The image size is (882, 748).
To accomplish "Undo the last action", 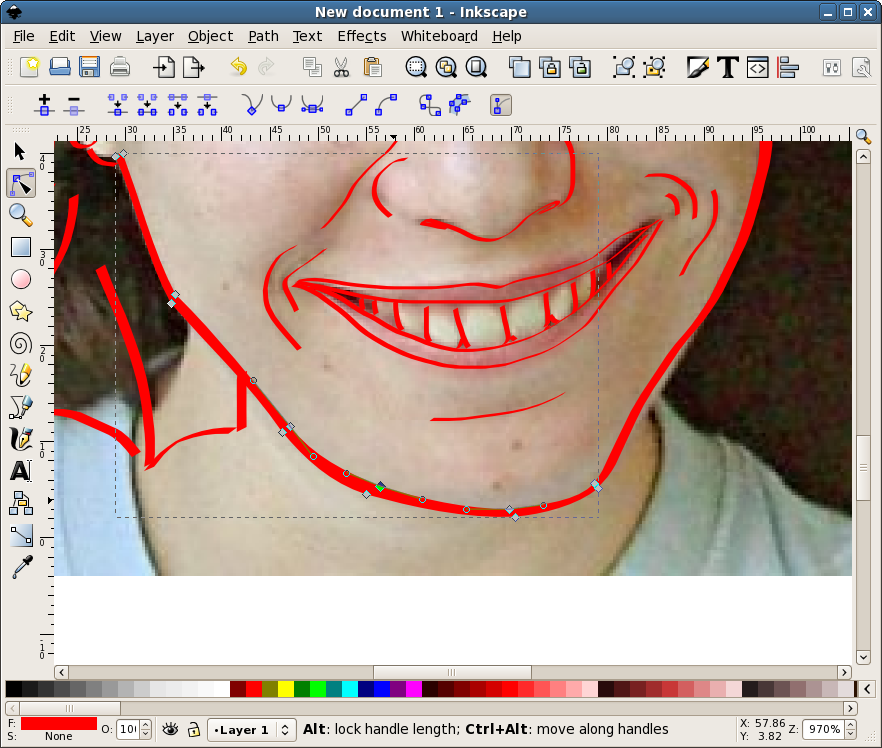I will pos(238,68).
